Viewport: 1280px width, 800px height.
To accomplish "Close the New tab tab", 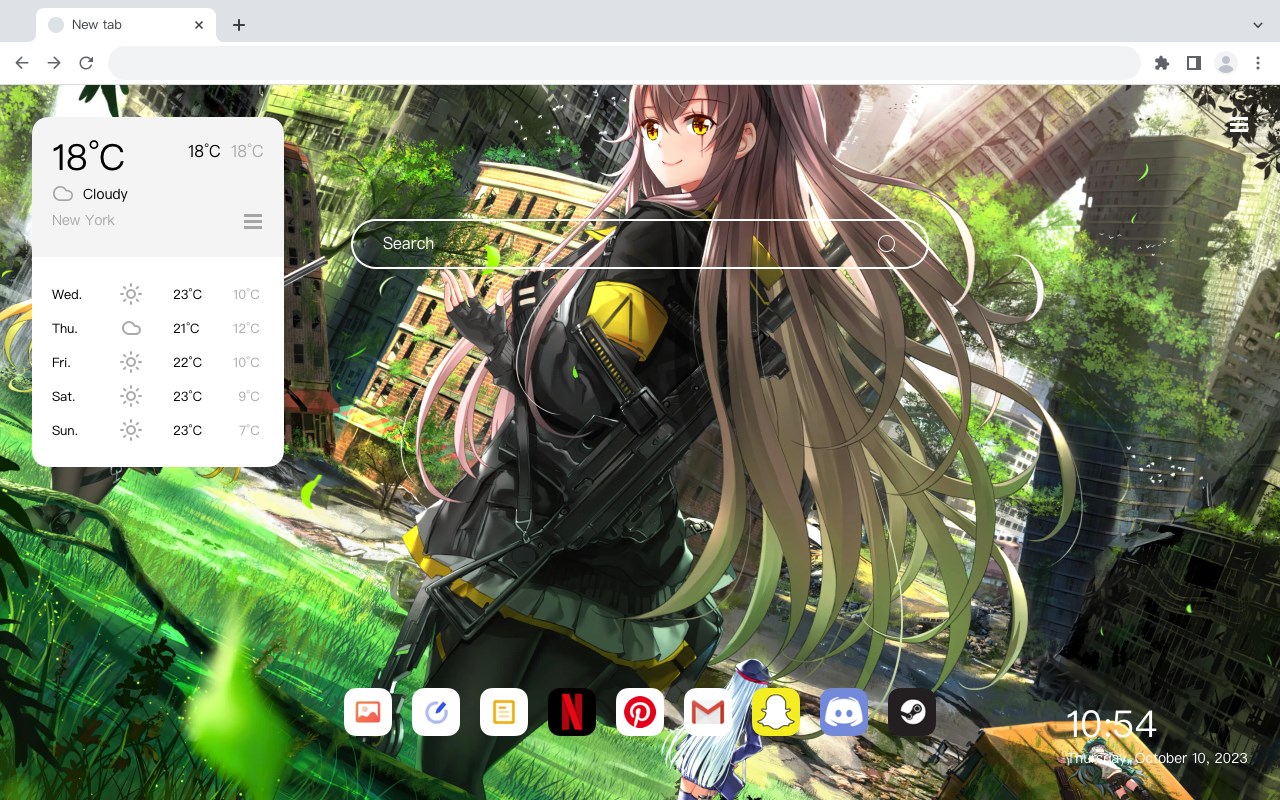I will tap(199, 25).
